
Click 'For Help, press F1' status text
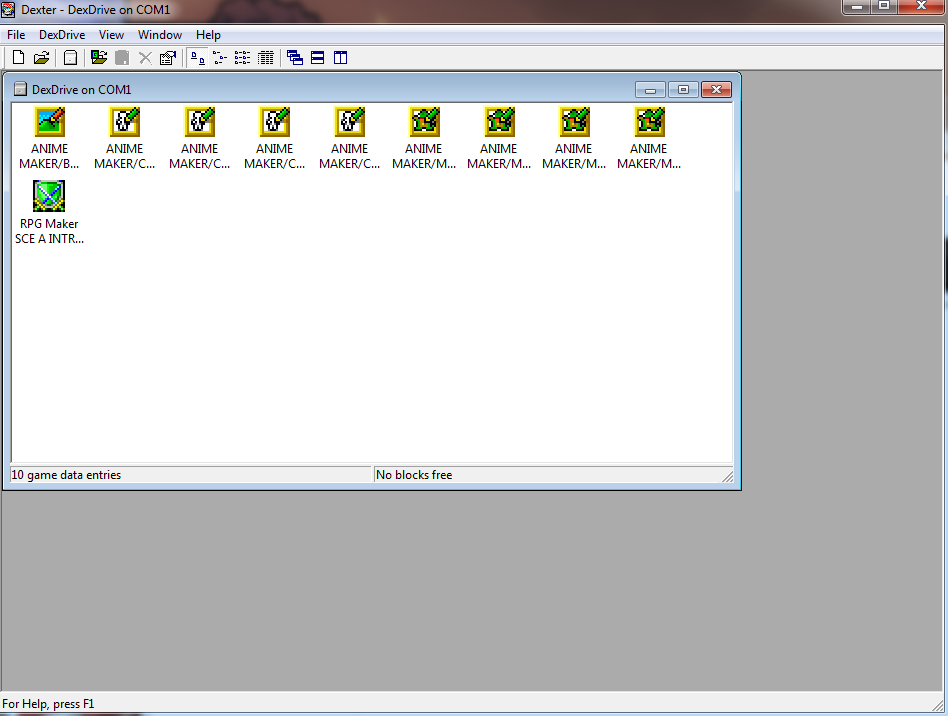point(48,704)
